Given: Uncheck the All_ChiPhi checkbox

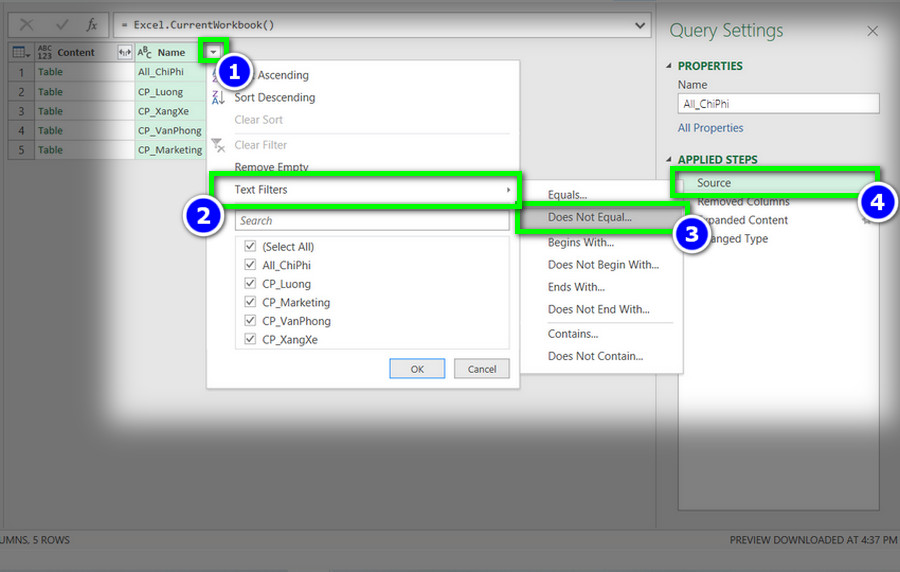Looking at the screenshot, I should tap(250, 264).
